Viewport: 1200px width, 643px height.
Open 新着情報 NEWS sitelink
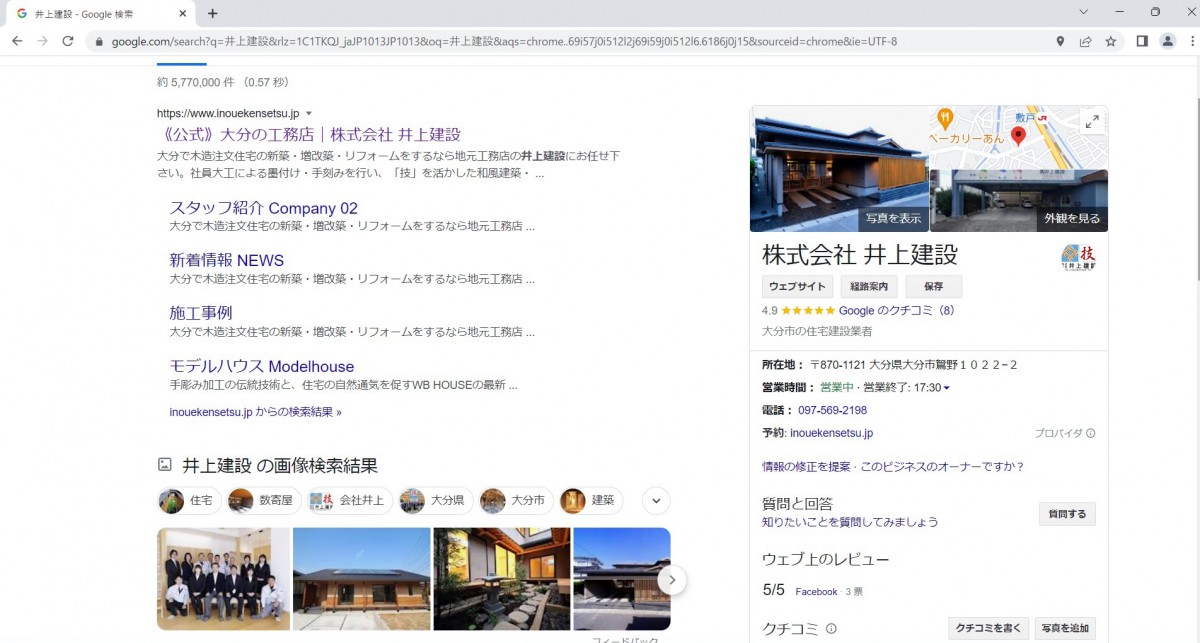(227, 260)
